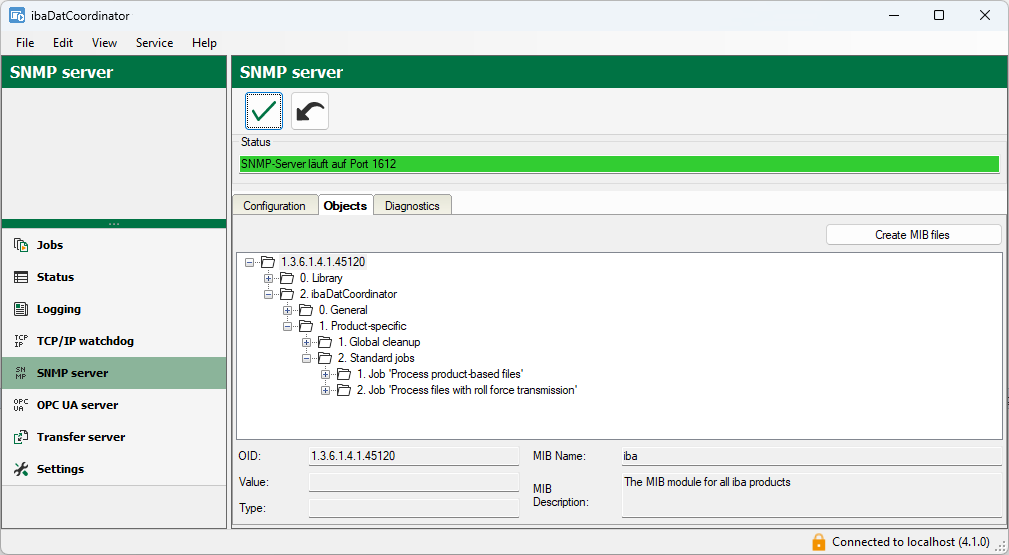The width and height of the screenshot is (1009, 555).
Task: Click the MIB Name field 'iba'
Action: (x=811, y=456)
